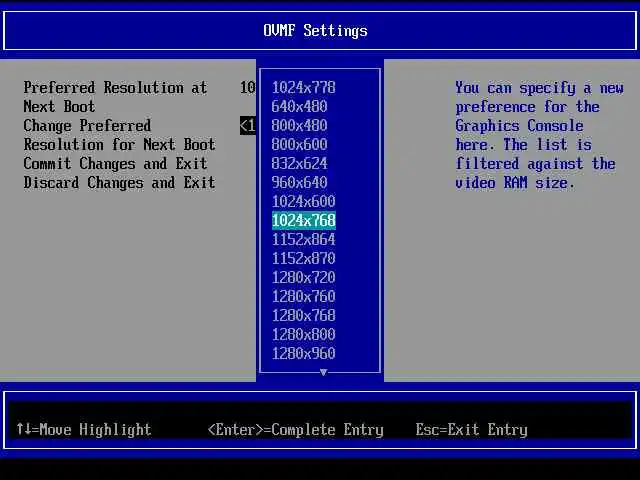The height and width of the screenshot is (480, 640).
Task: Click the OVMF Settings title
Action: (315, 31)
